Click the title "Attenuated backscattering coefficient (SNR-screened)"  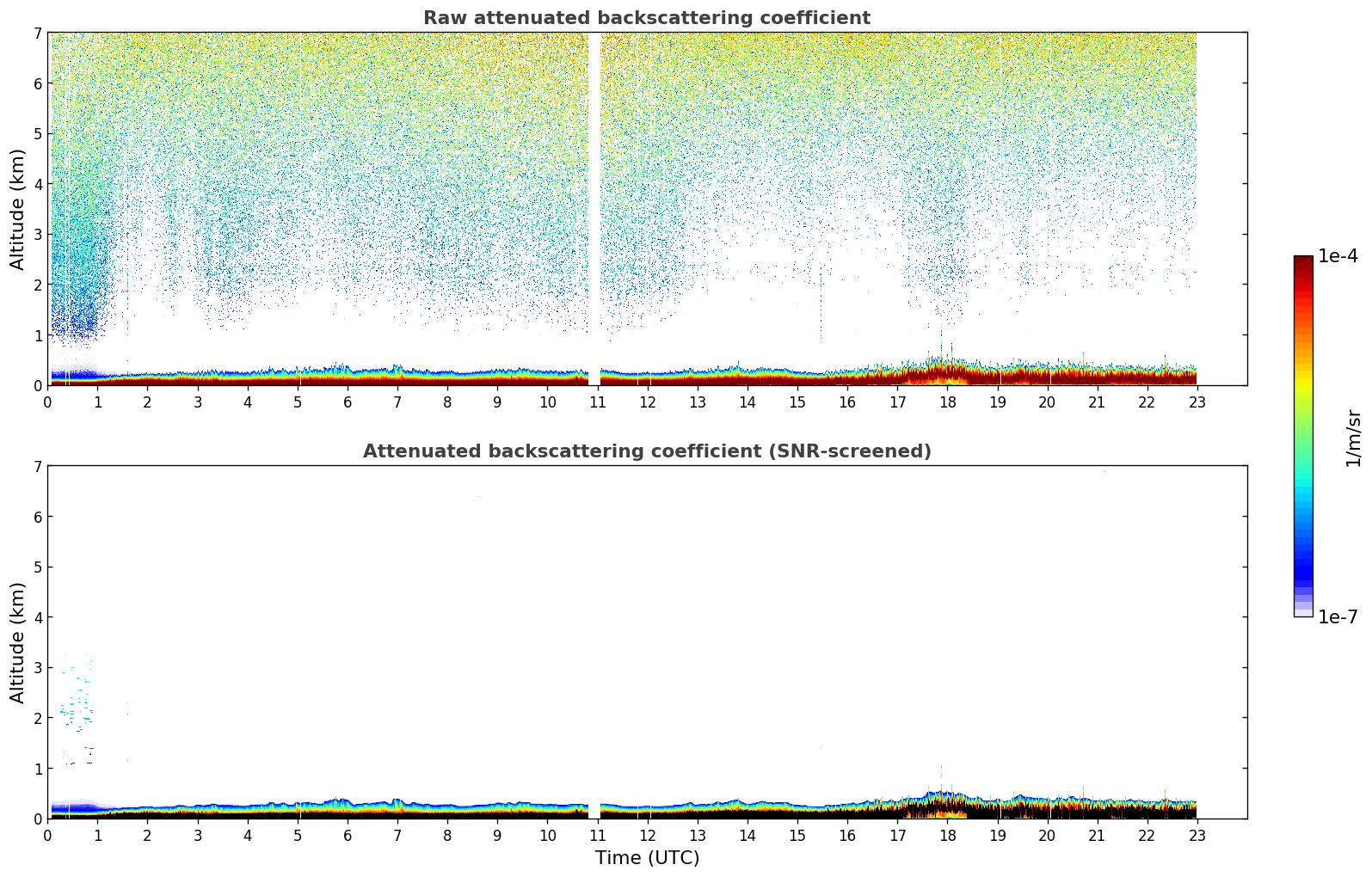coord(647,451)
